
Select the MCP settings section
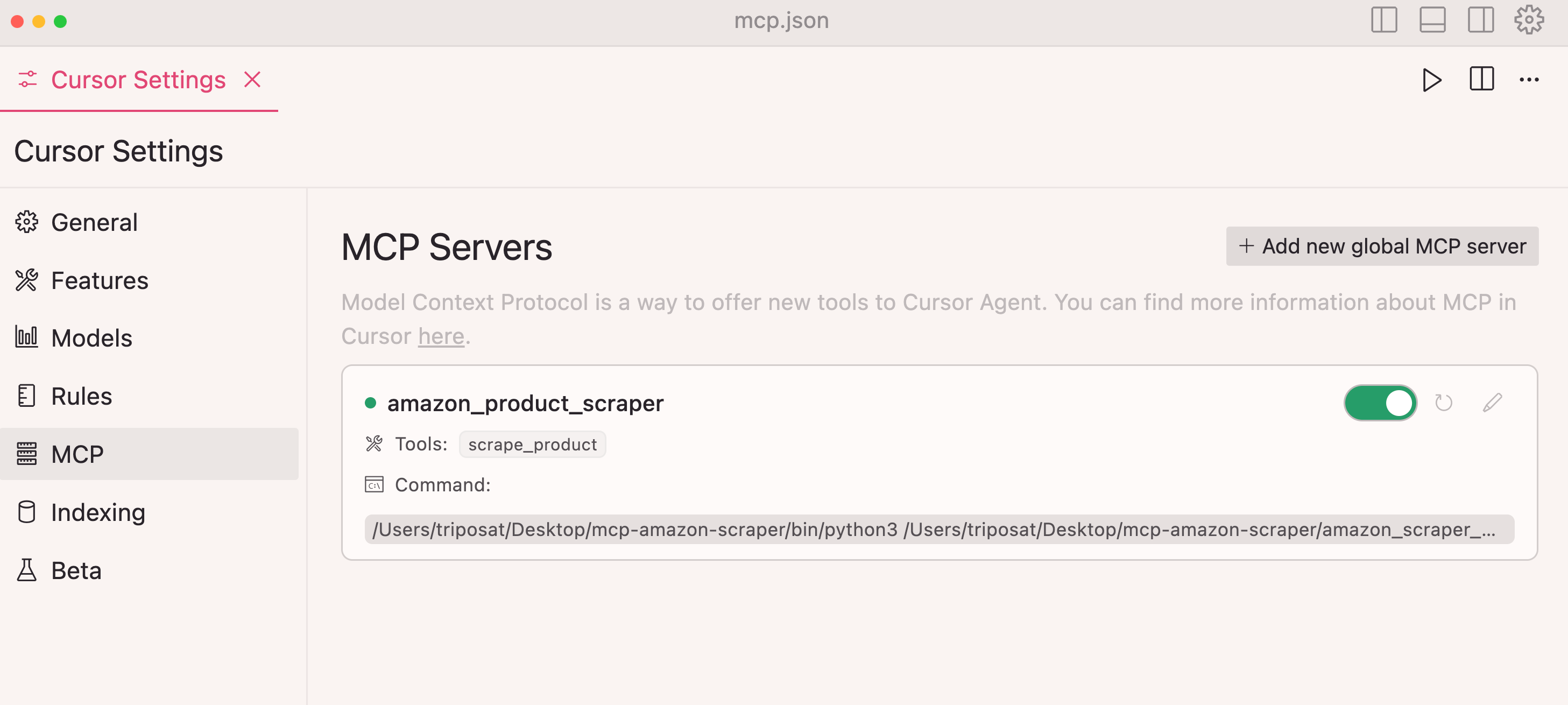(149, 454)
